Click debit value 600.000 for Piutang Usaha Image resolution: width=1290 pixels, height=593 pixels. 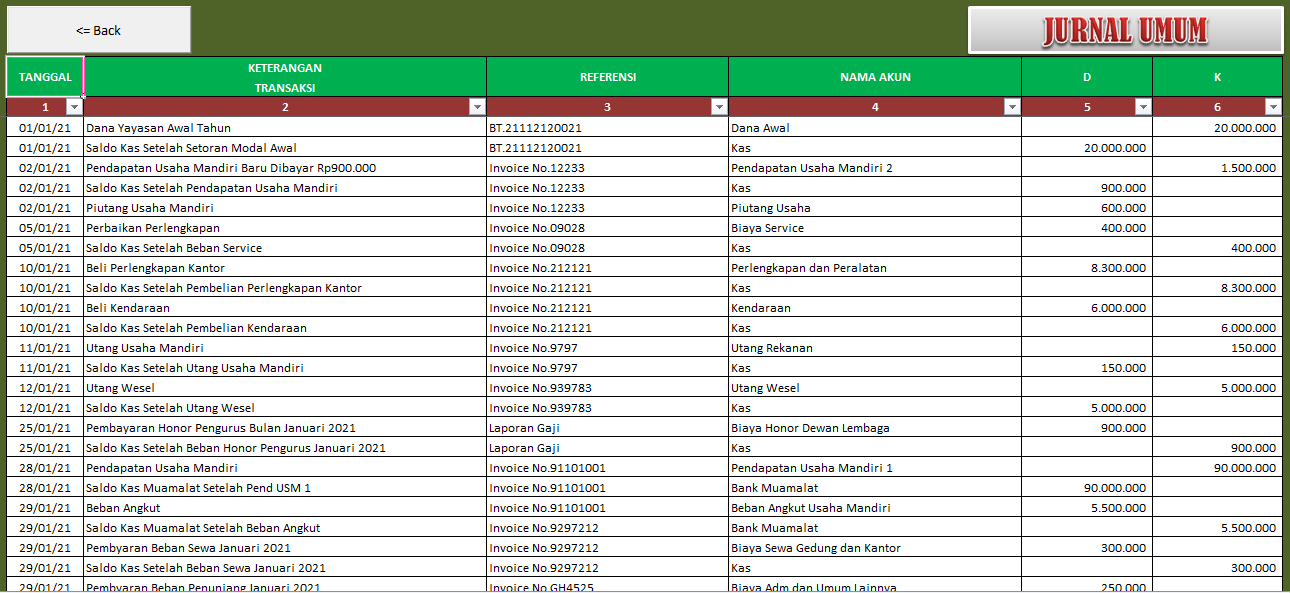pos(1087,208)
